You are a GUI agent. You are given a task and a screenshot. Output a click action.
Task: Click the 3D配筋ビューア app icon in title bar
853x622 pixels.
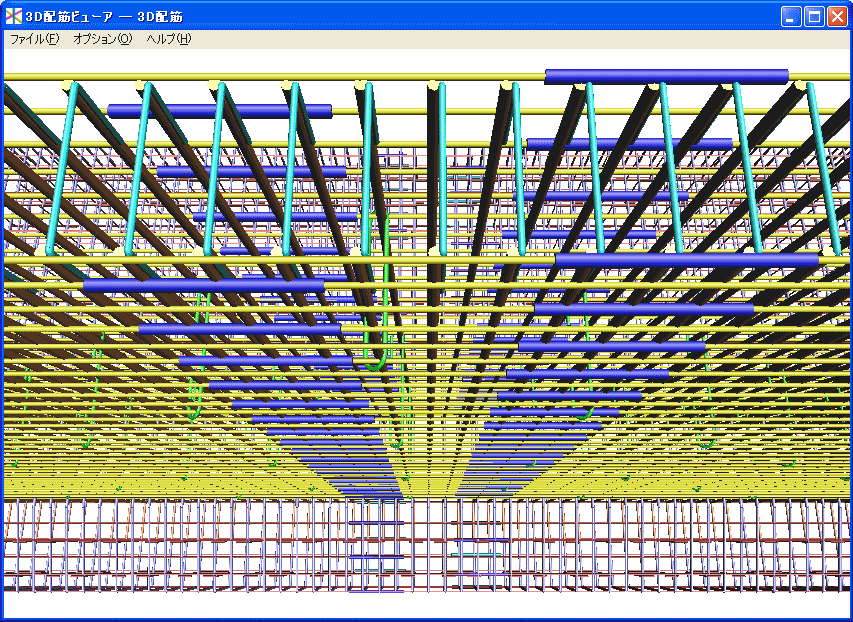click(x=14, y=16)
